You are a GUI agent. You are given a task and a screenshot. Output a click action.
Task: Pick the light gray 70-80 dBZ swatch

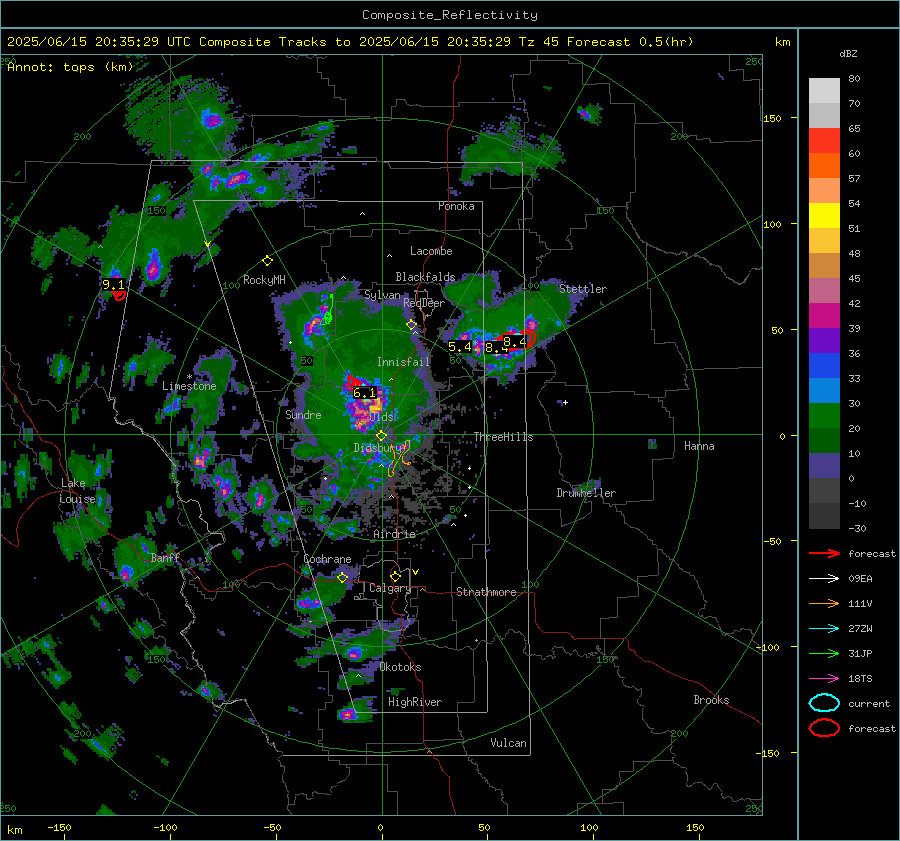coord(824,91)
